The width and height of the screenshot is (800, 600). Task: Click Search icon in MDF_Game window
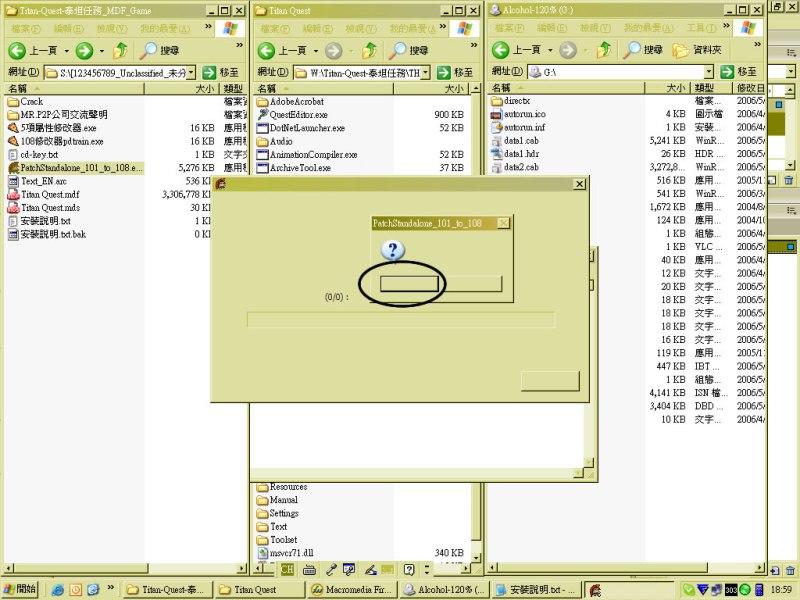[x=148, y=50]
